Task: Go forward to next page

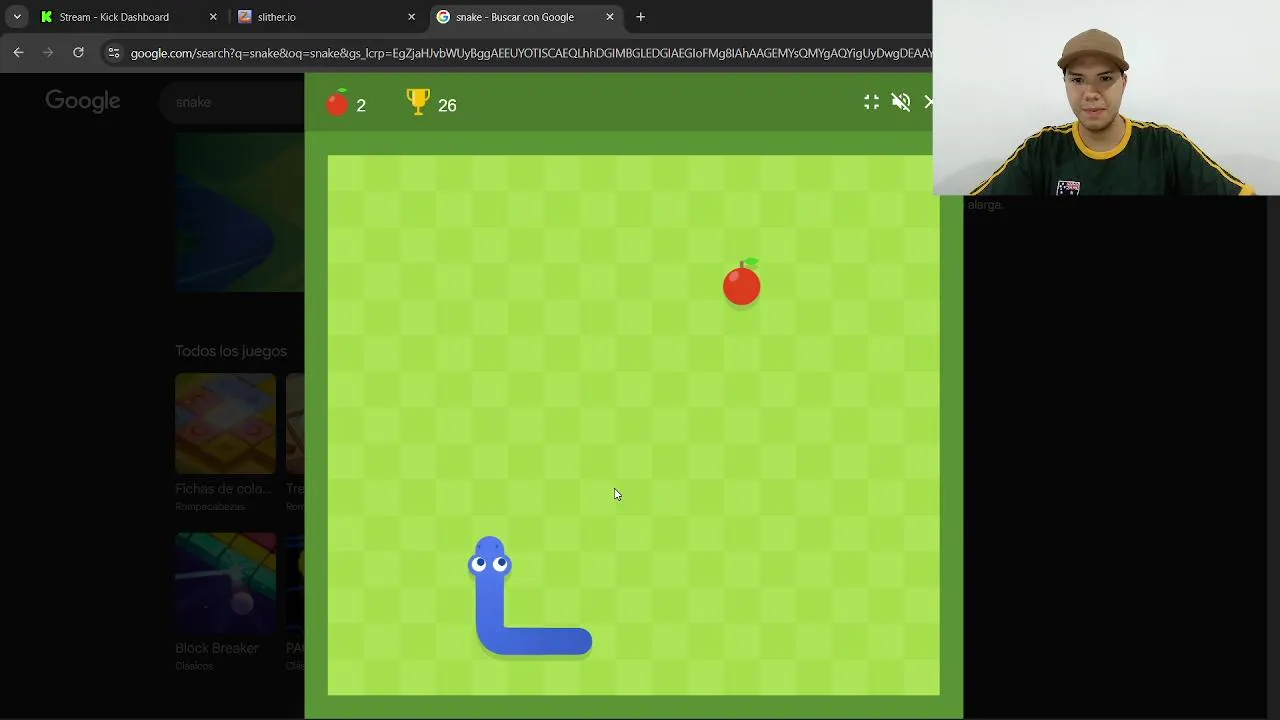Action: pyautogui.click(x=48, y=52)
